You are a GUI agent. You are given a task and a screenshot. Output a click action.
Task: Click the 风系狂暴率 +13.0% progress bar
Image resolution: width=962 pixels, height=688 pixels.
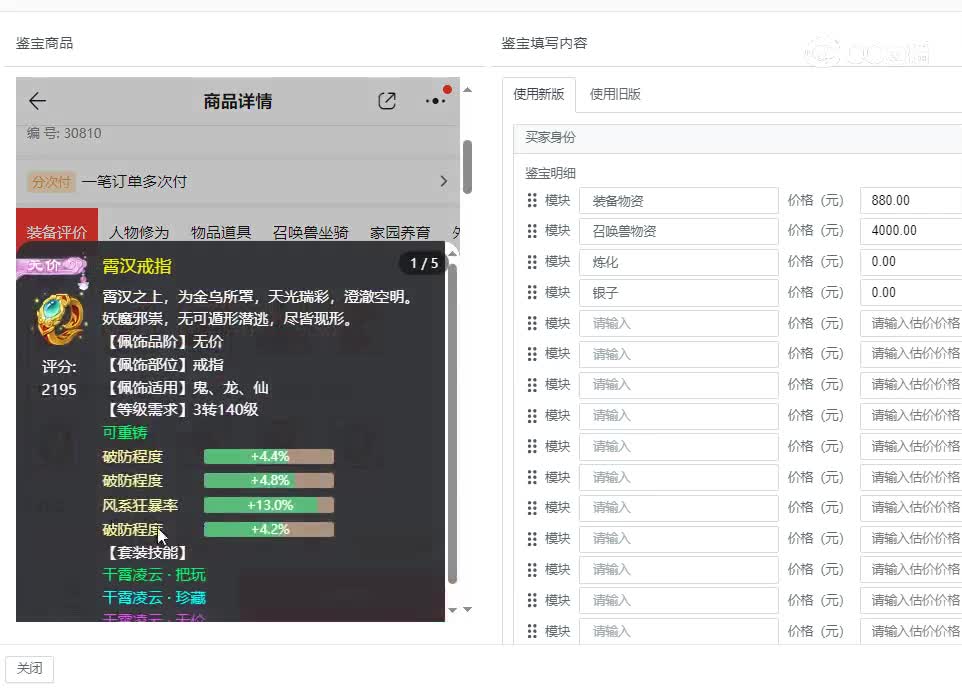pyautogui.click(x=268, y=506)
